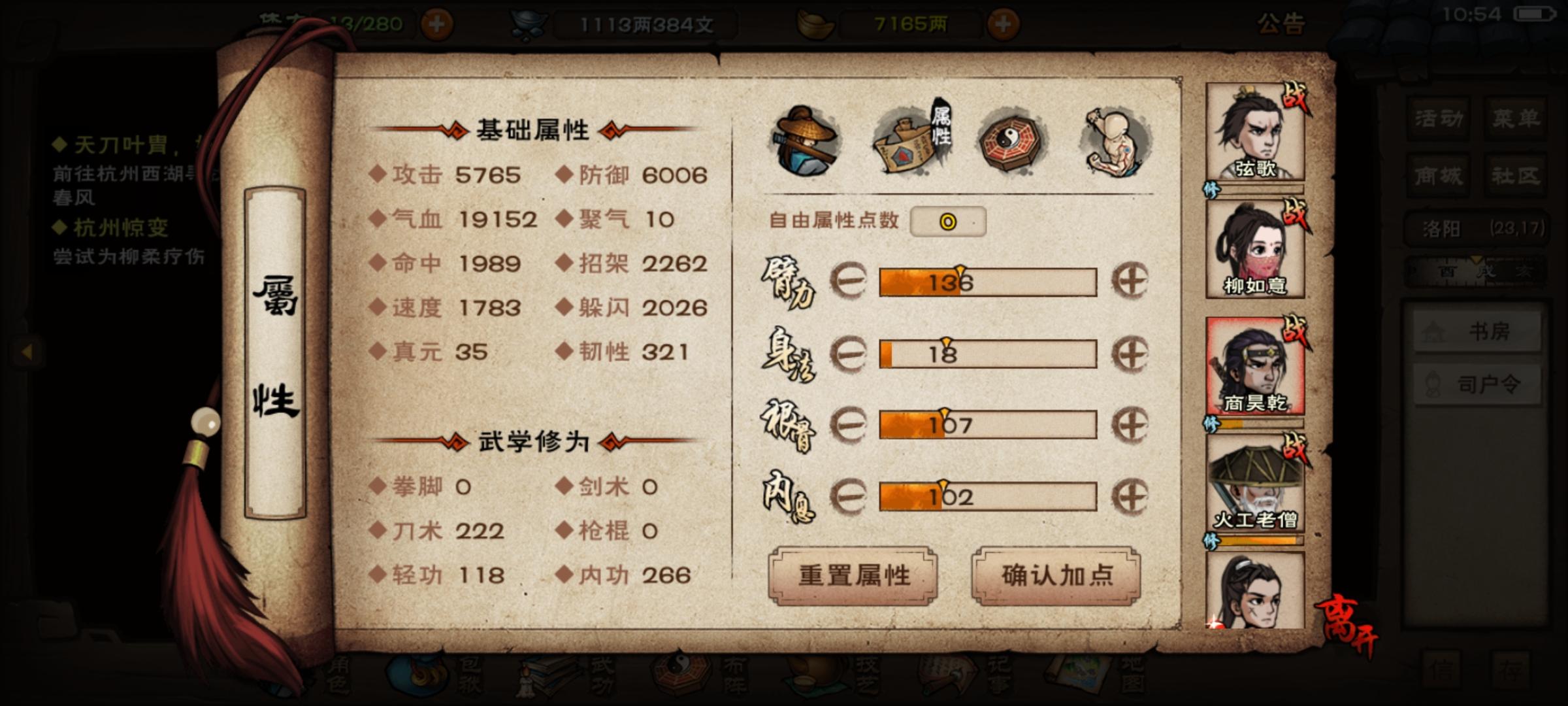
Task: Add stamina with top-left plus icon
Action: click(x=436, y=24)
